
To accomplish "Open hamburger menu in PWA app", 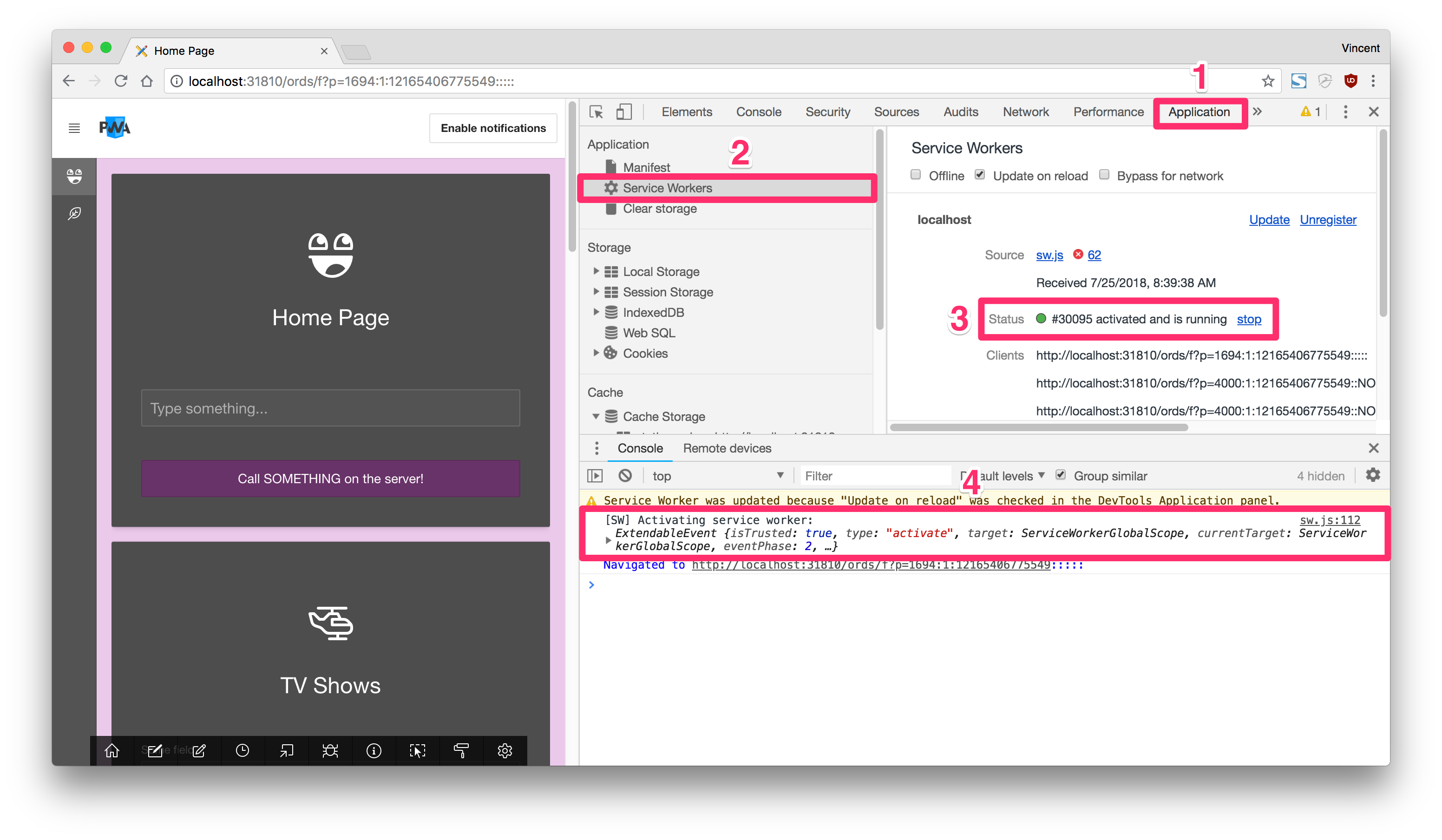I will pyautogui.click(x=74, y=128).
